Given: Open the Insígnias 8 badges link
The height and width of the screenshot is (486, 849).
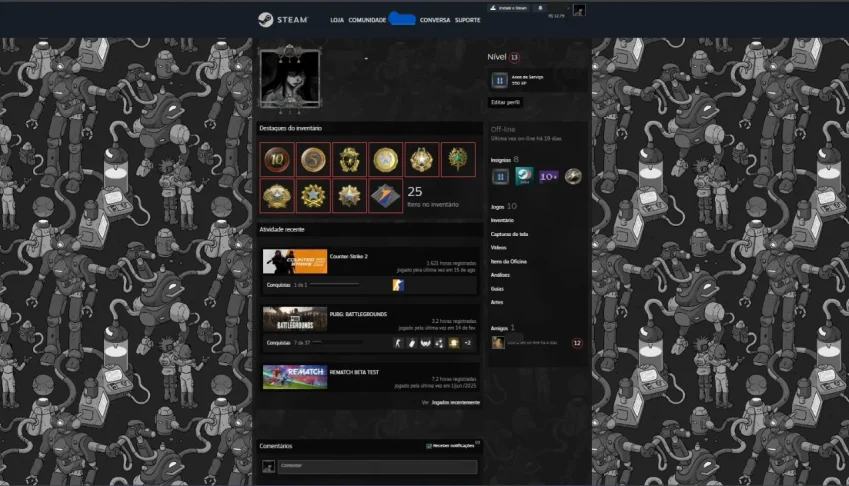Looking at the screenshot, I should pos(504,160).
